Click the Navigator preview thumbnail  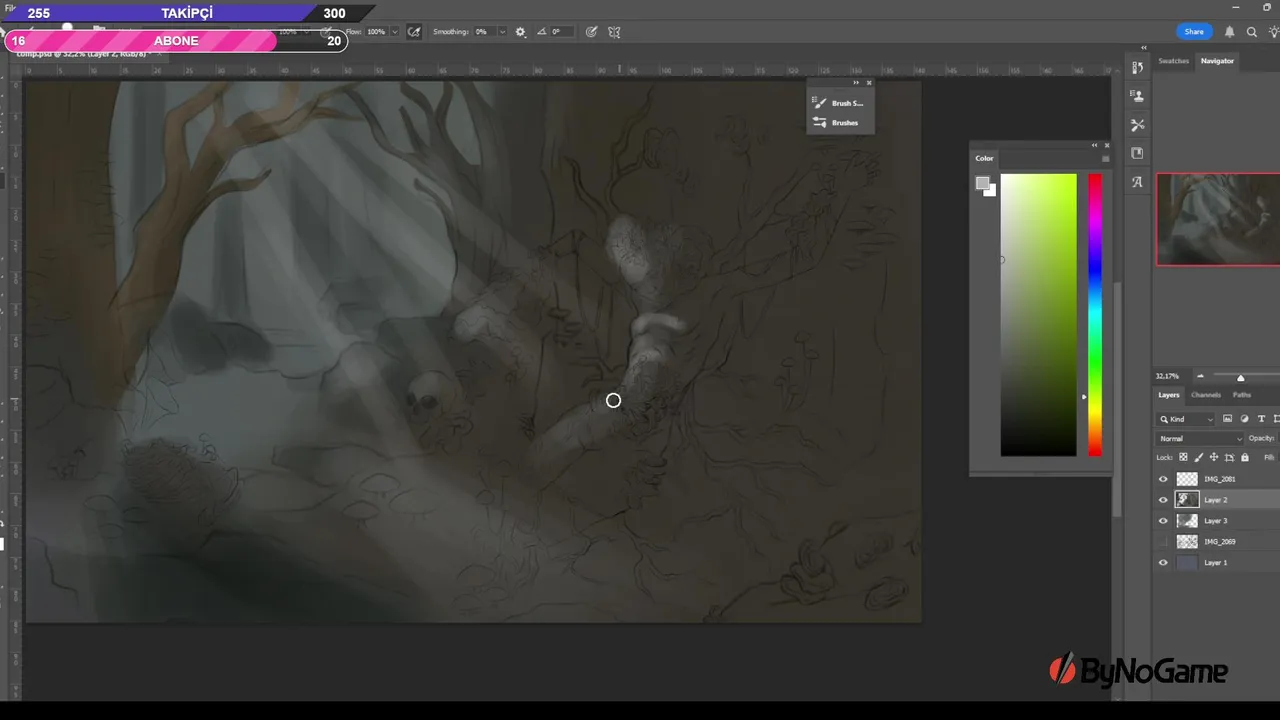[1218, 219]
